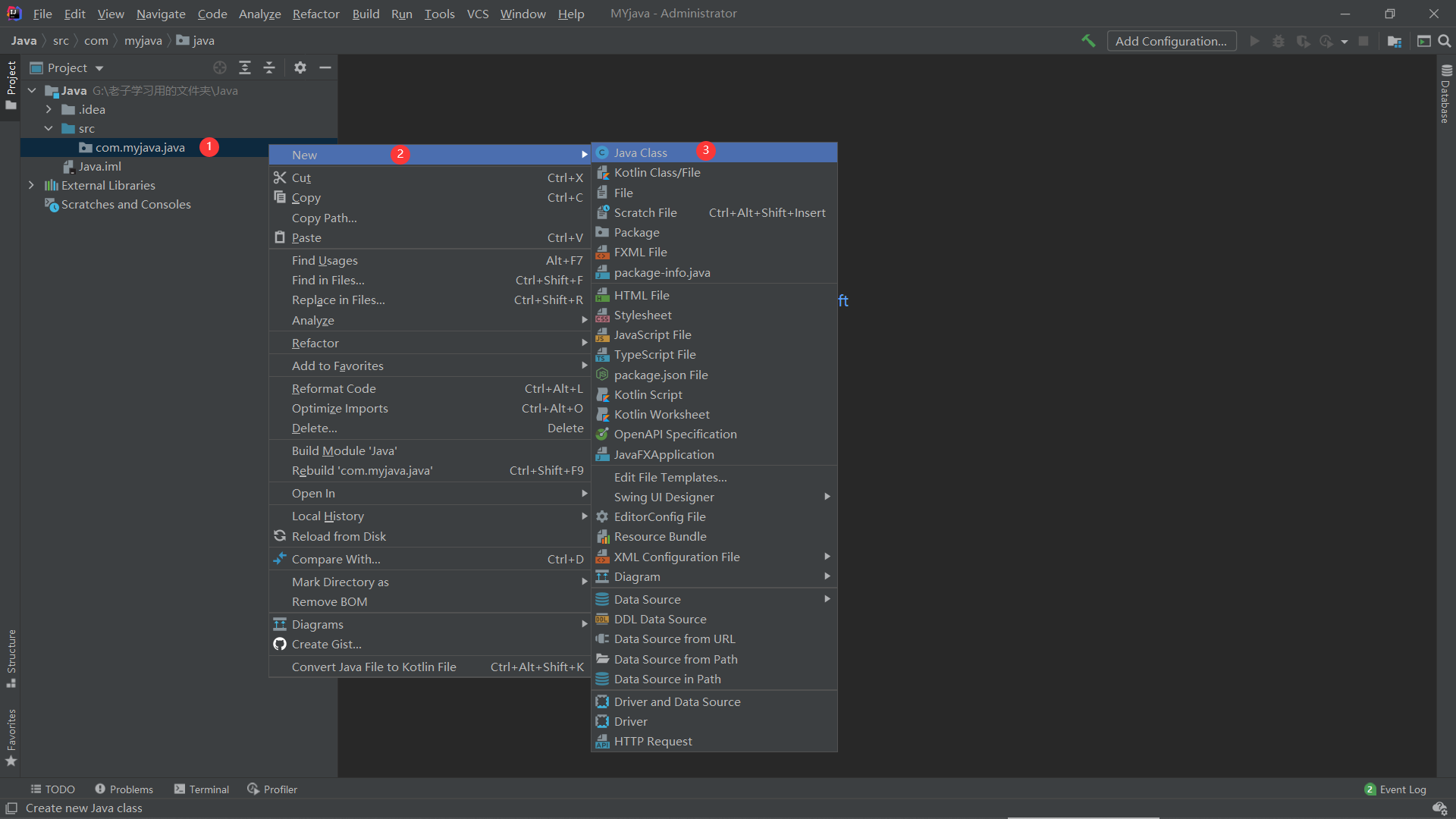Viewport: 1456px width, 819px height.
Task: Select Java Class from New submenu
Action: click(641, 152)
